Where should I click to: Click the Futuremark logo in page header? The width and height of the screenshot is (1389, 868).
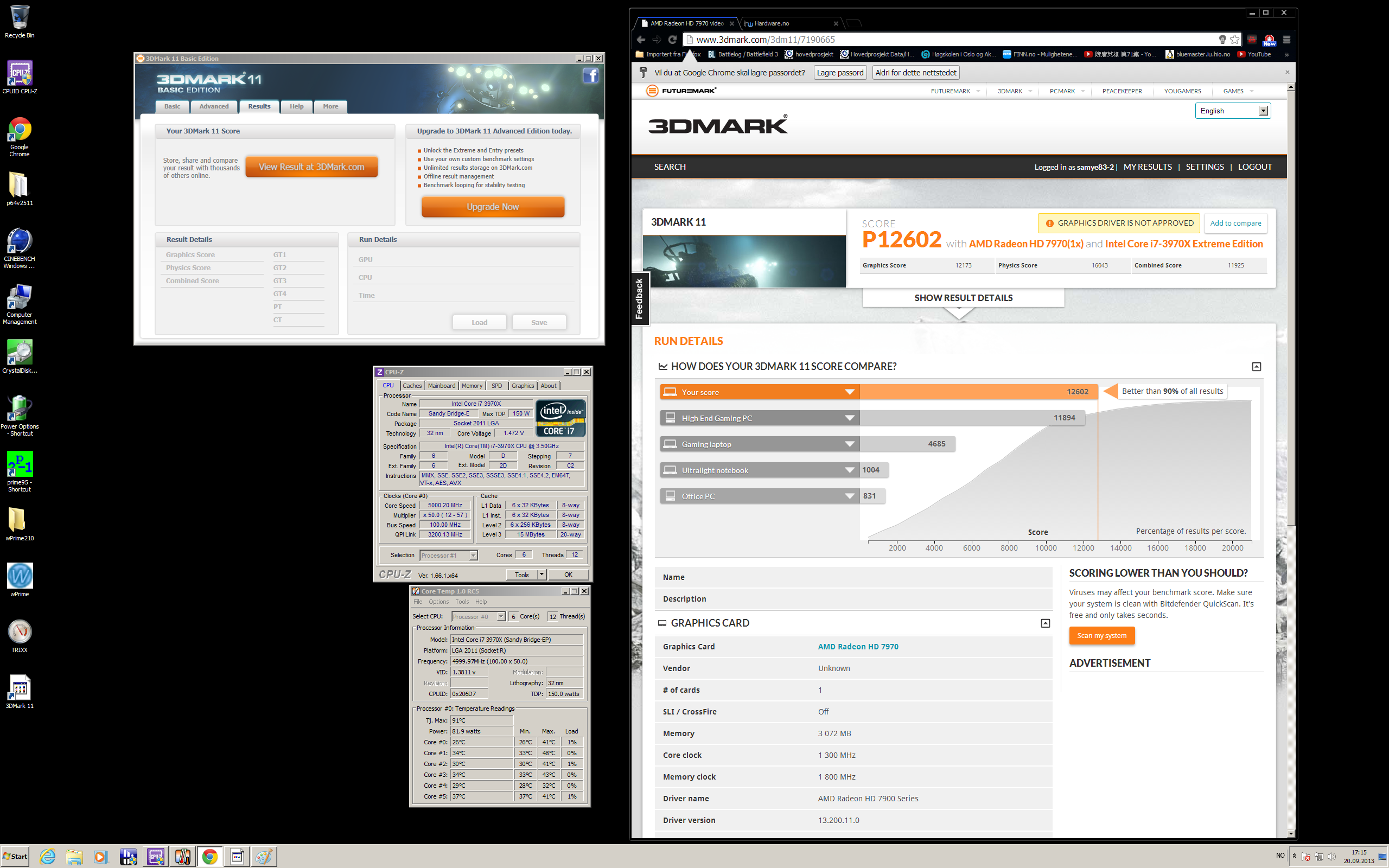point(681,91)
